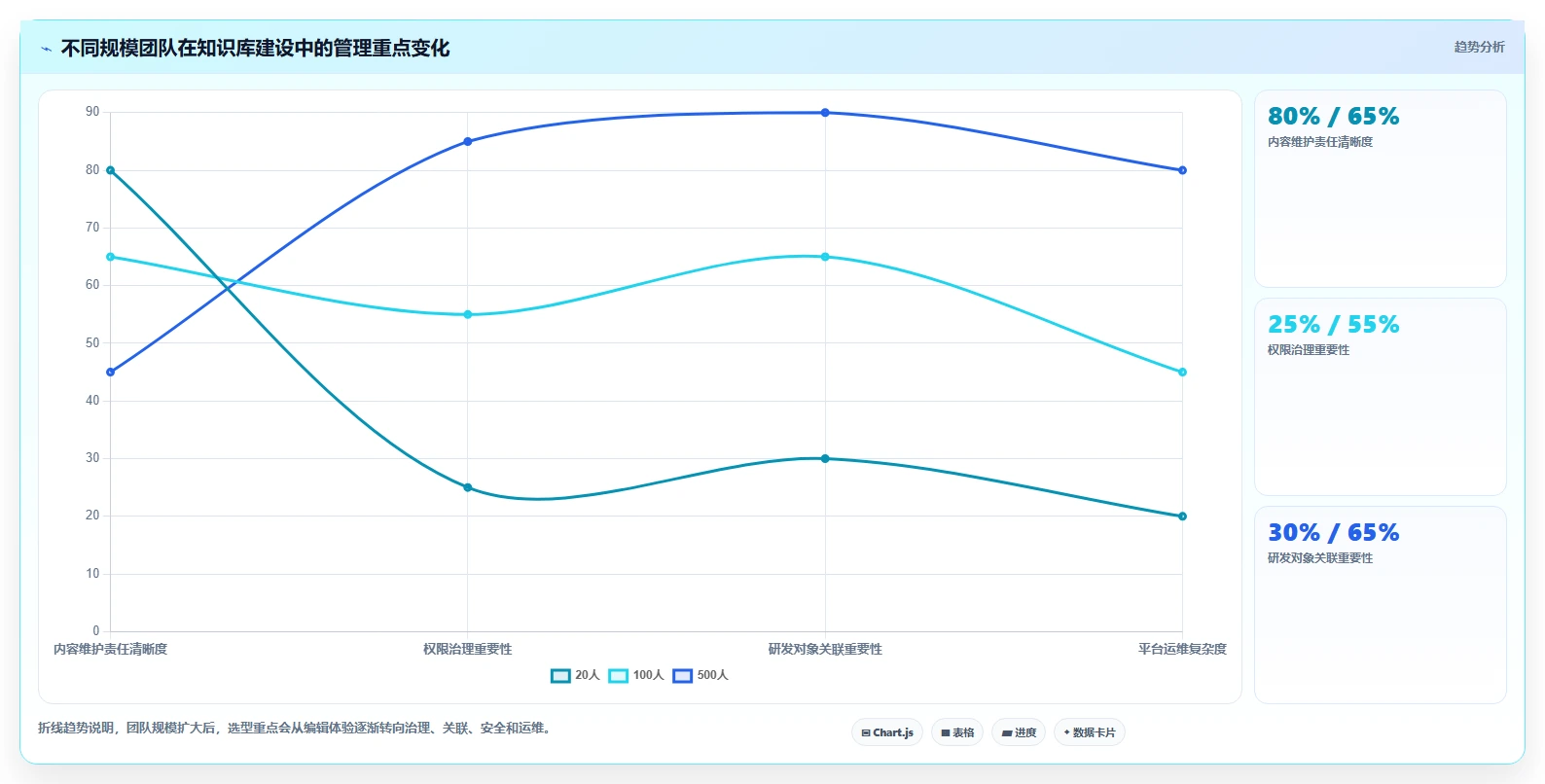Click the 折线趋势说明 footer description
Image resolution: width=1545 pixels, height=784 pixels.
point(297,728)
